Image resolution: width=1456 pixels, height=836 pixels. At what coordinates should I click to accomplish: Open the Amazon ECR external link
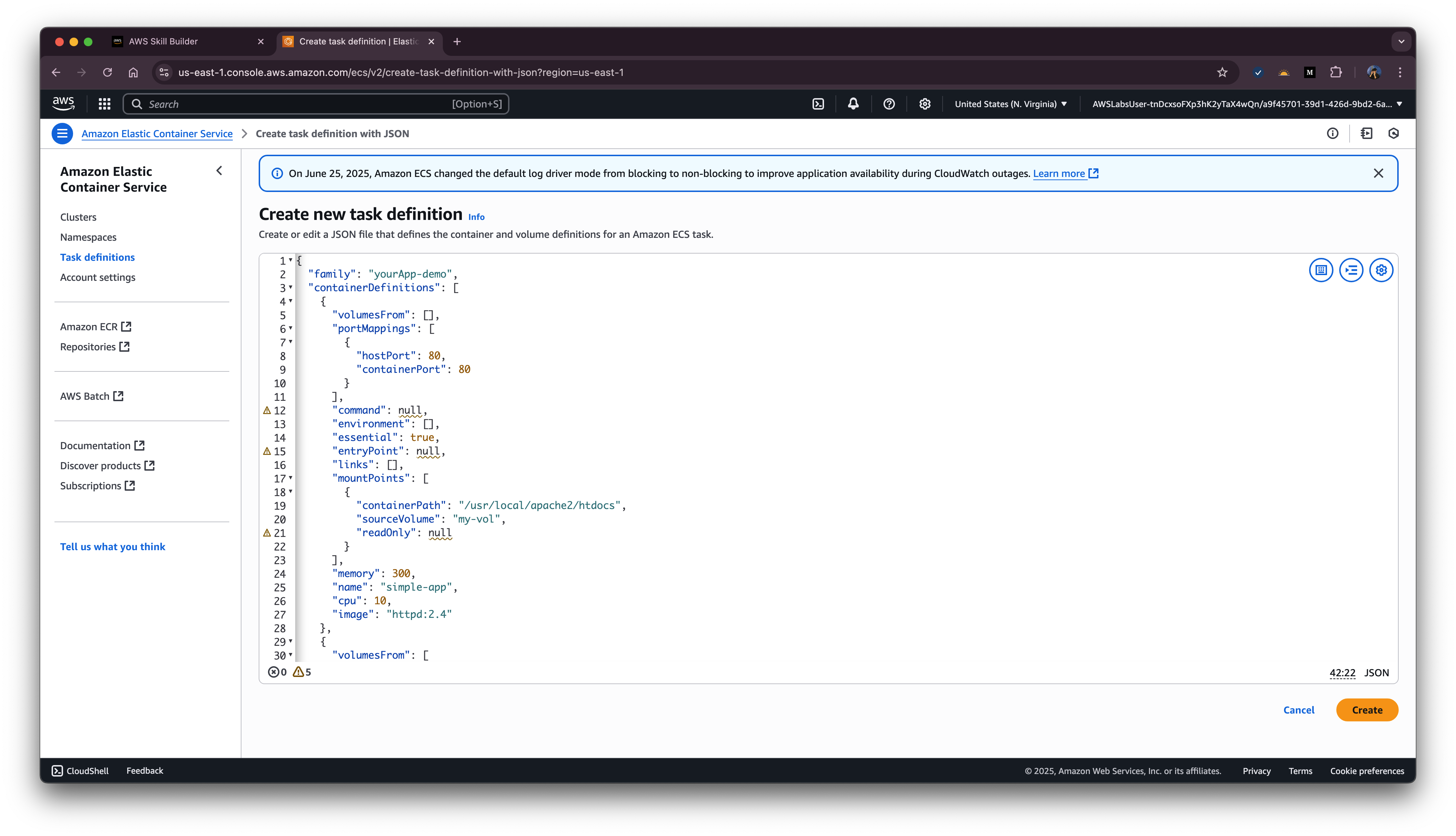(x=96, y=327)
